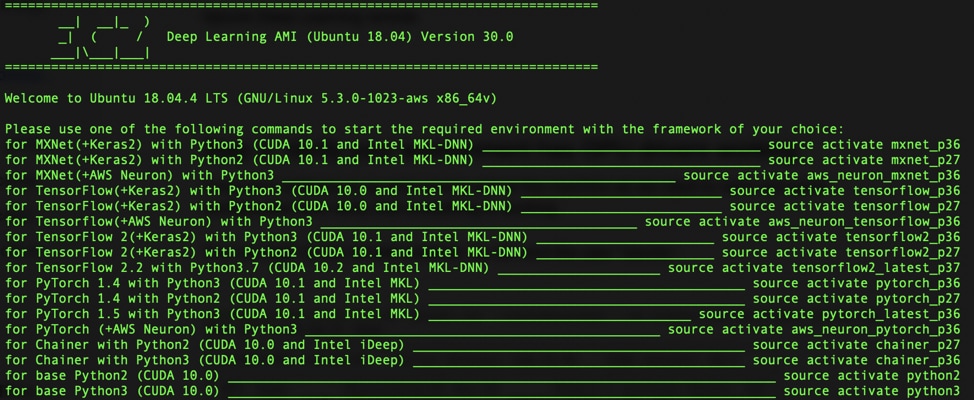Screen dimensions: 974x400
Task: Click 'for TensorFlow(+Keras2) with Python2' description
Action: pos(258,206)
